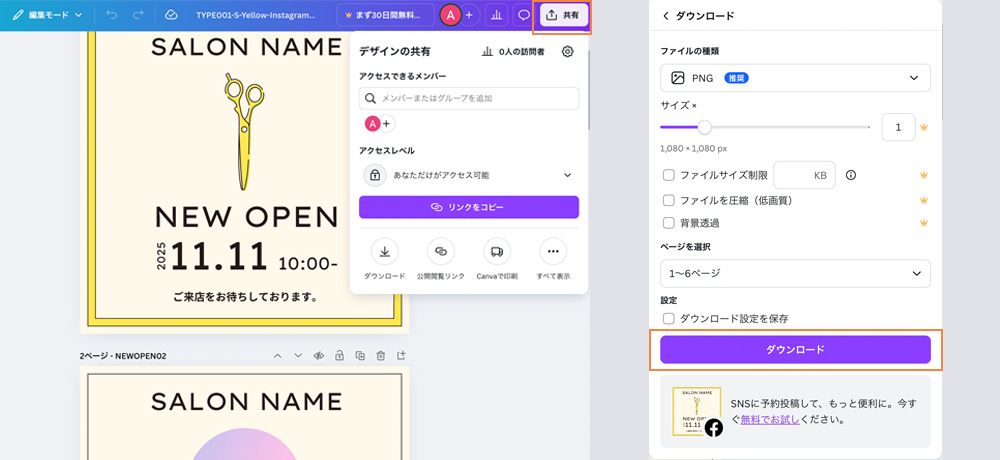Viewport: 1000px width, 460px height.
Task: Lock page 2 with the padlock icon
Action: (x=340, y=355)
